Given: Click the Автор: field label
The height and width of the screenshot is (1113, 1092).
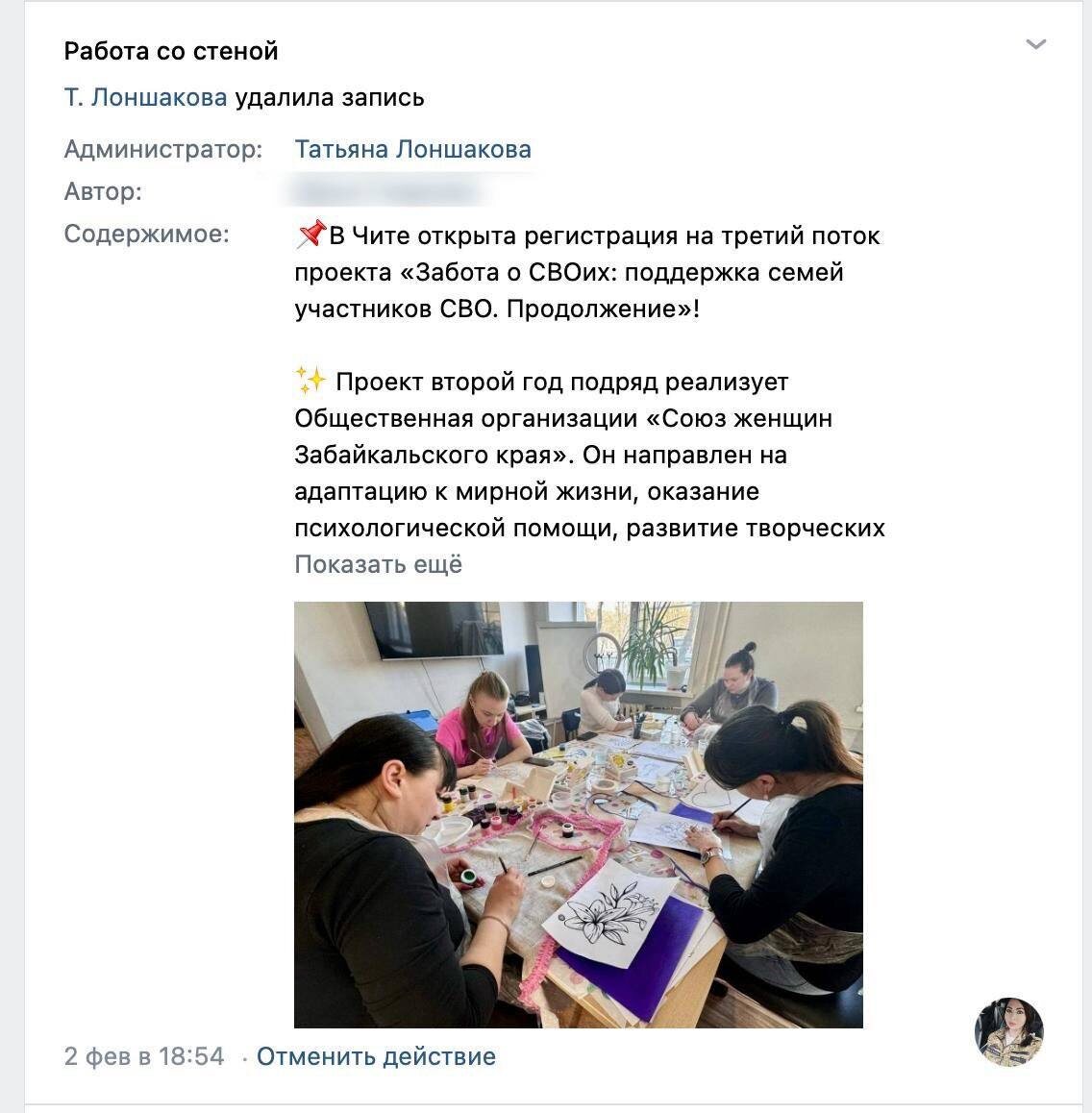Looking at the screenshot, I should [103, 191].
